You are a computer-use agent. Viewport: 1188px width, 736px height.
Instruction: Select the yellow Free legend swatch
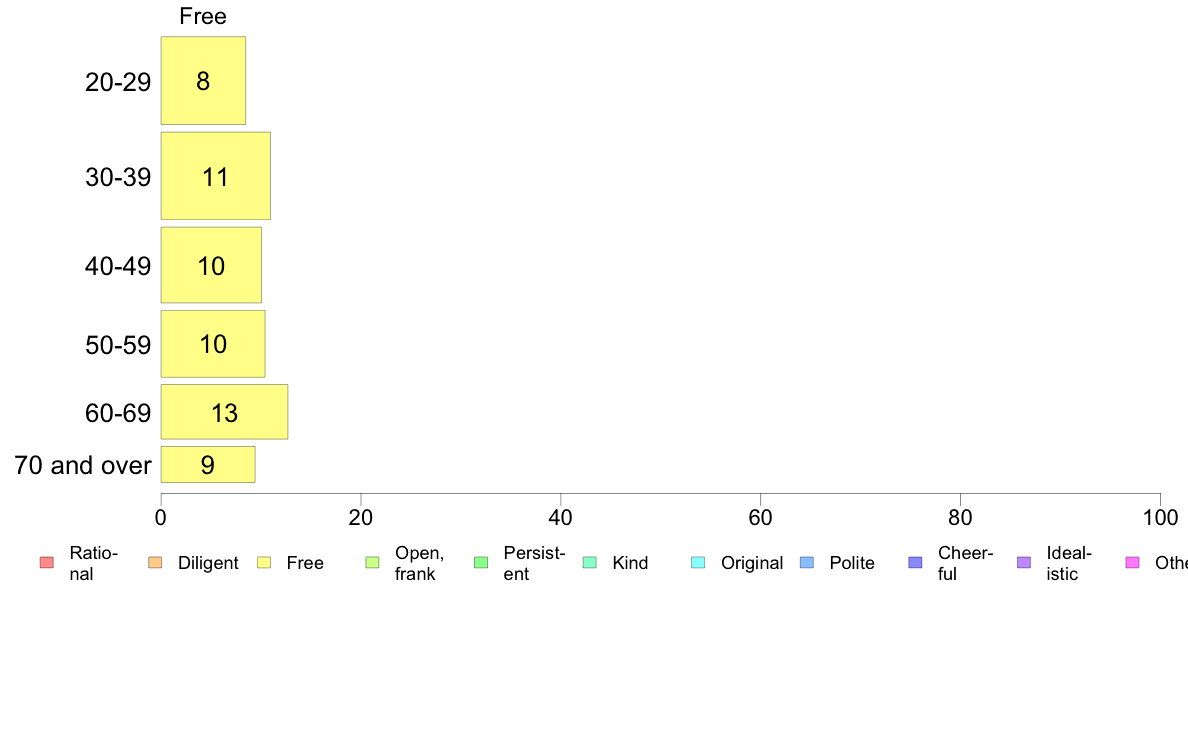click(264, 563)
